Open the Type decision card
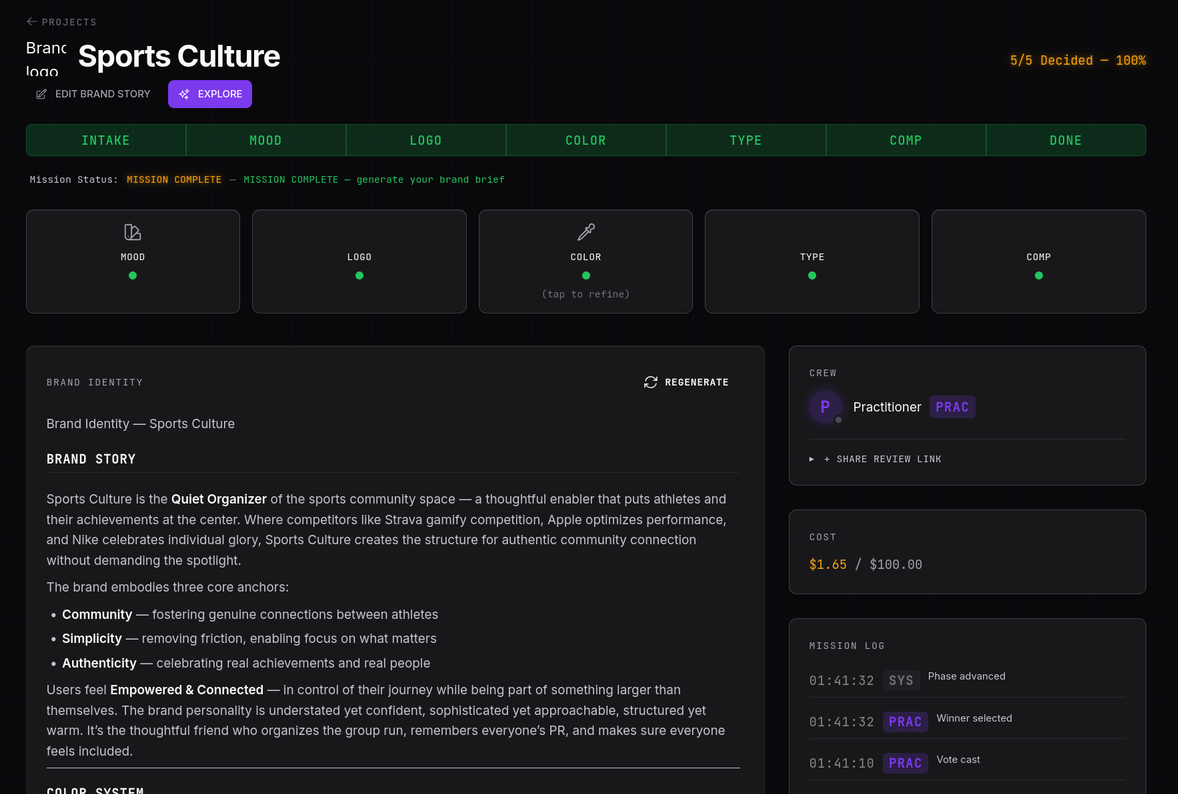This screenshot has height=794, width=1178. (812, 262)
